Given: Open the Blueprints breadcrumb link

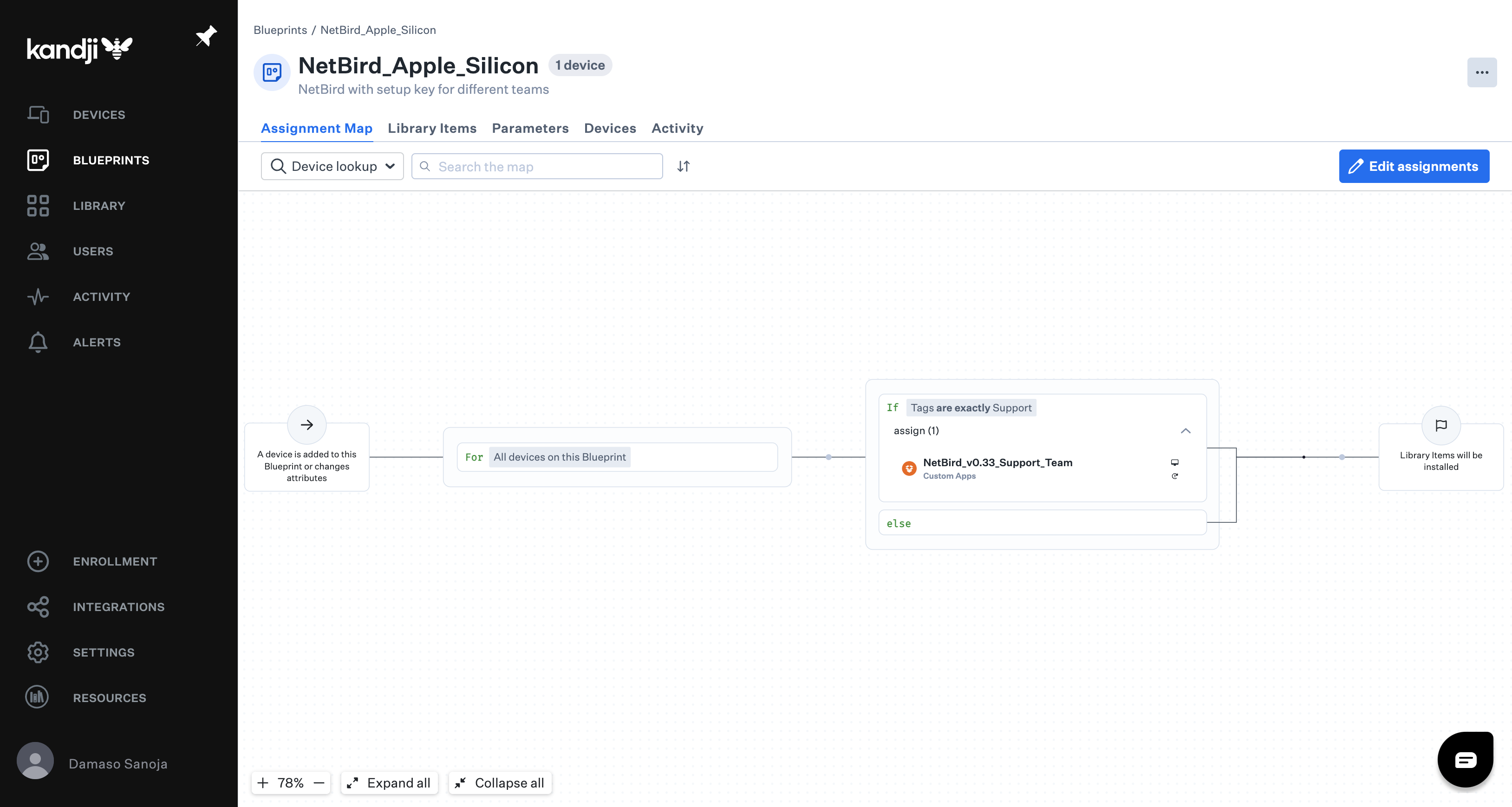Looking at the screenshot, I should pos(280,30).
